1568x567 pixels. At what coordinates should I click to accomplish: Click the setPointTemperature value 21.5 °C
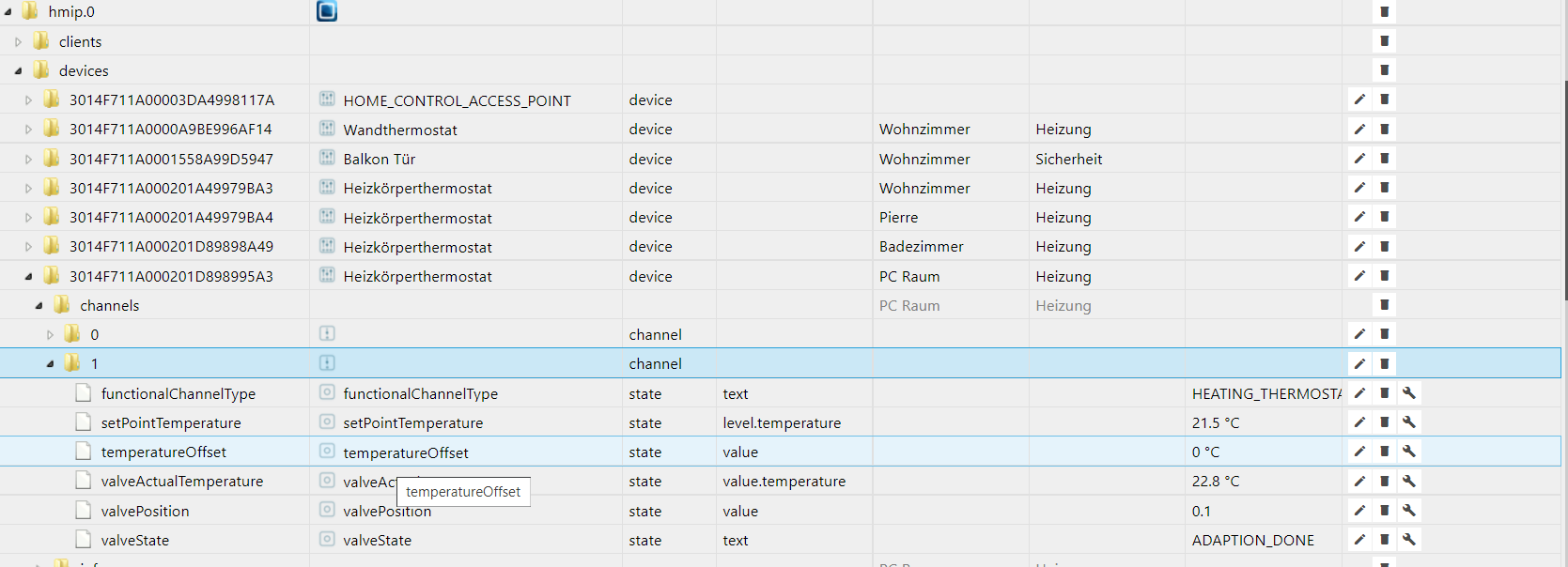[1215, 423]
